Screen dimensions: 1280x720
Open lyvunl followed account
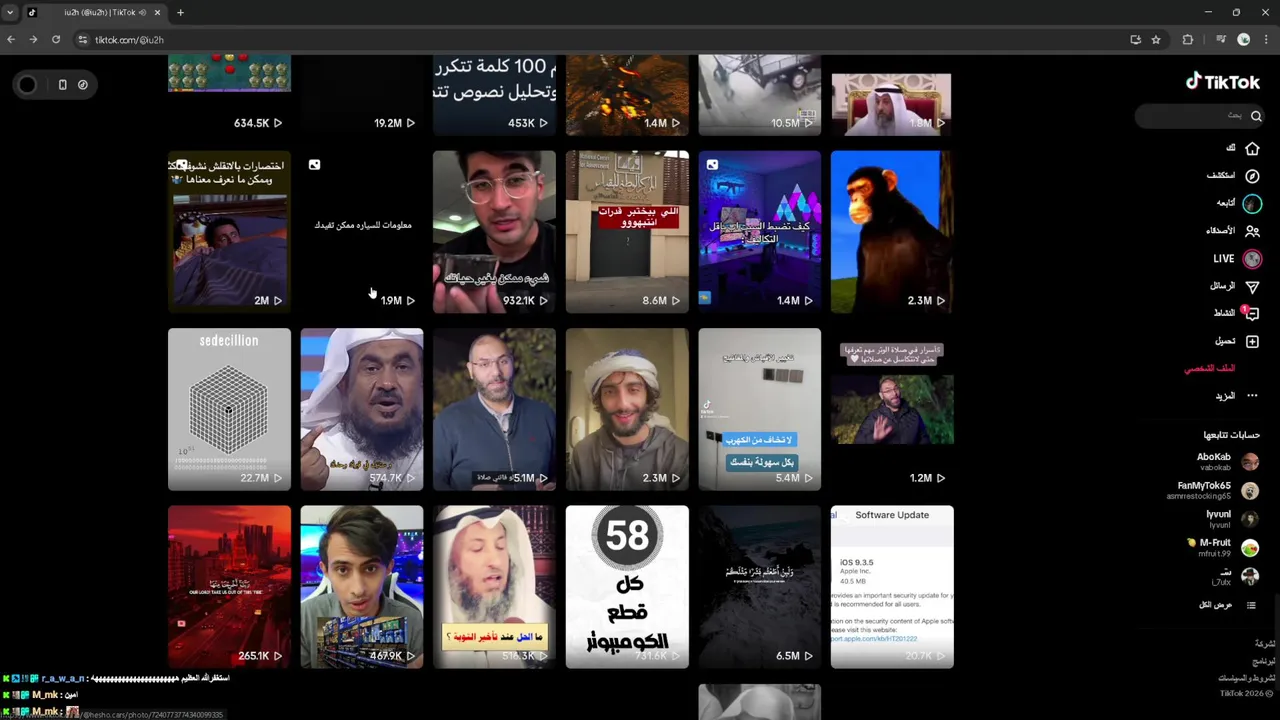click(x=1232, y=519)
